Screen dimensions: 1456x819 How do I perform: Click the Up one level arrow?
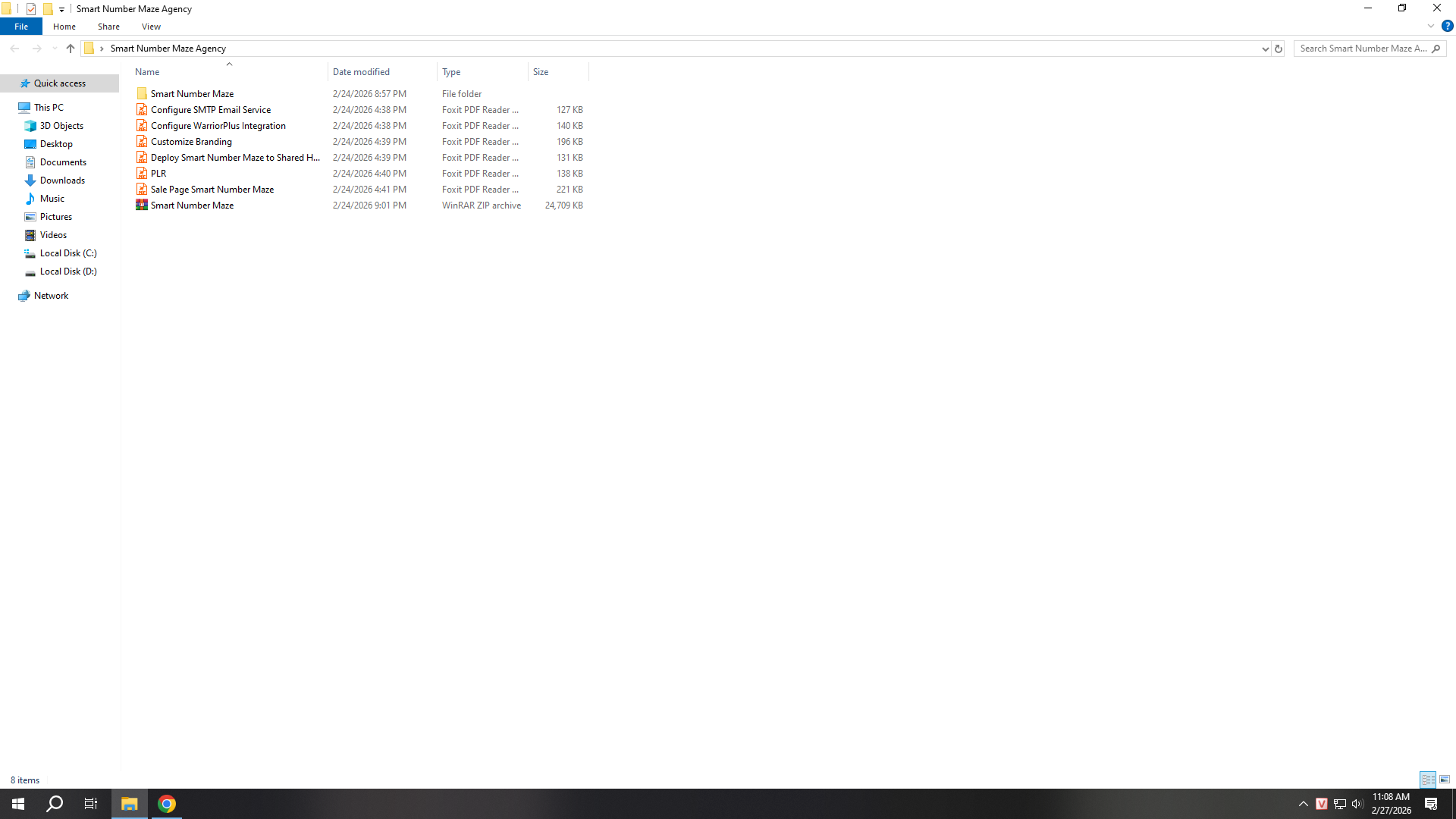[71, 49]
